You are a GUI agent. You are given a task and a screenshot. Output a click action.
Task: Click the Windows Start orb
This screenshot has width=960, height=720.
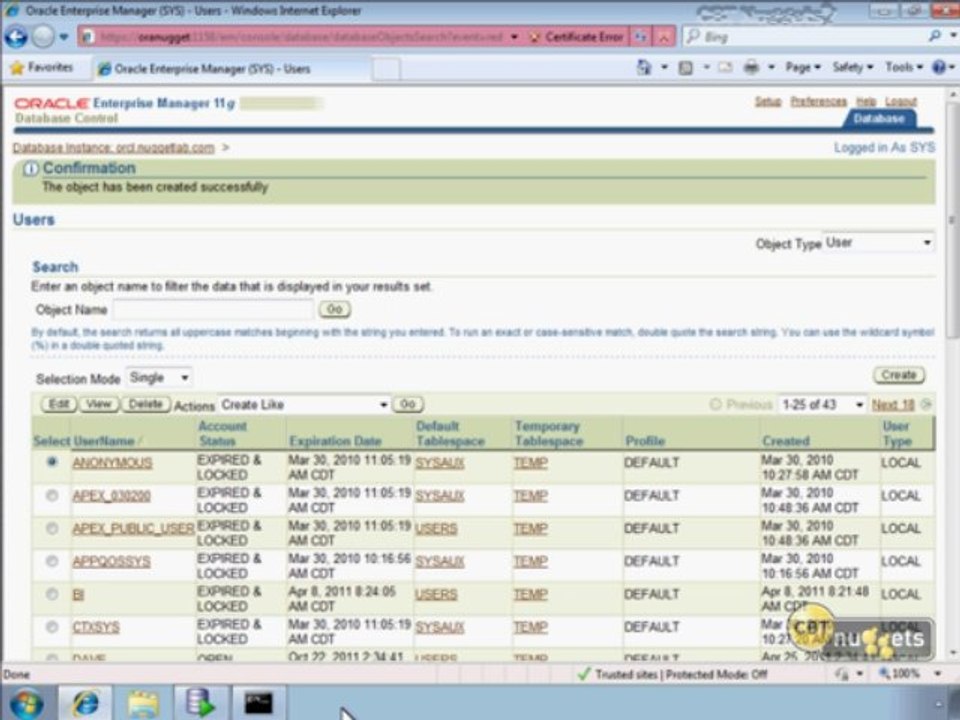(x=26, y=703)
